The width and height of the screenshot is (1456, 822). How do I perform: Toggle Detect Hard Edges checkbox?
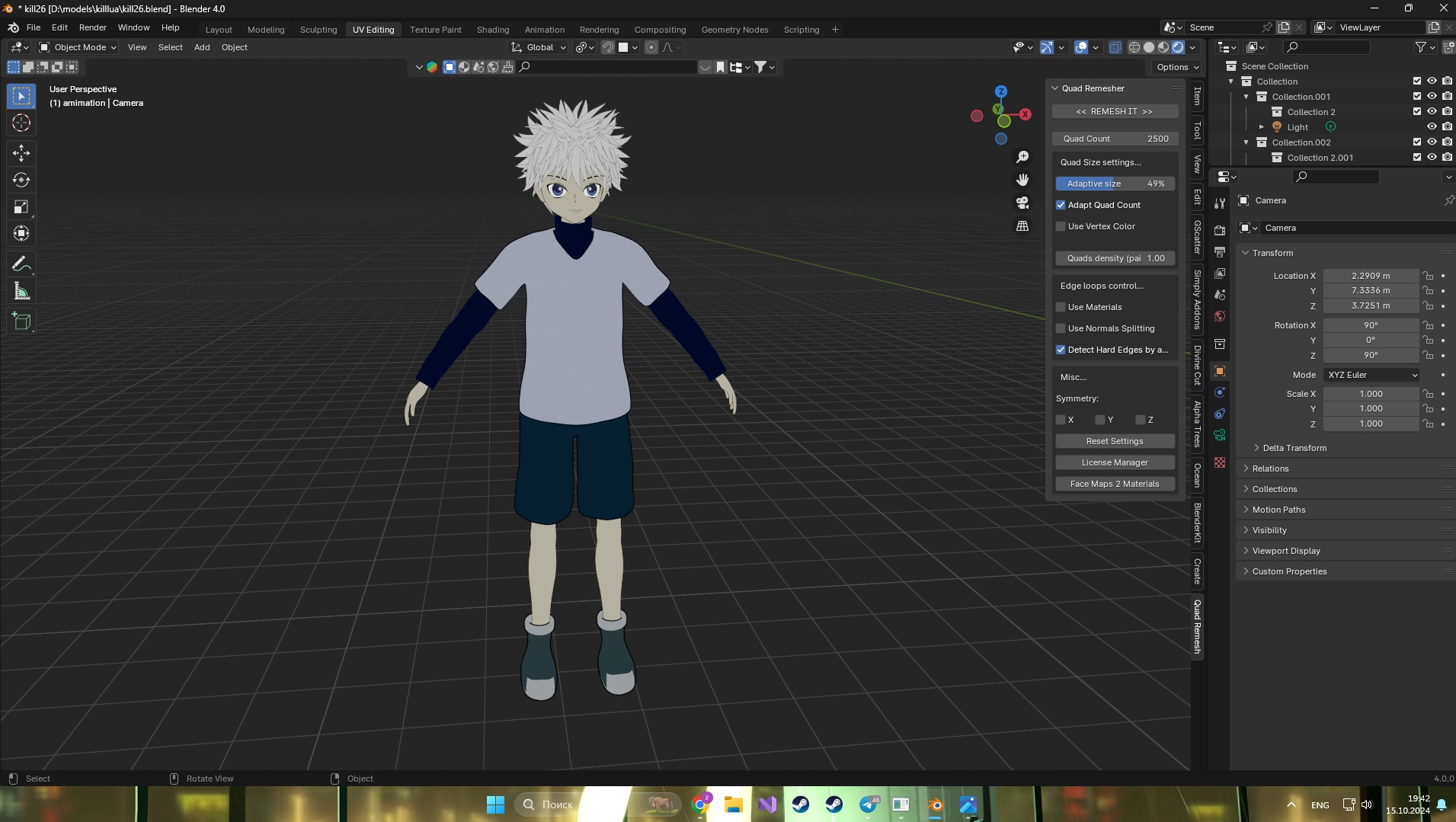(x=1061, y=350)
